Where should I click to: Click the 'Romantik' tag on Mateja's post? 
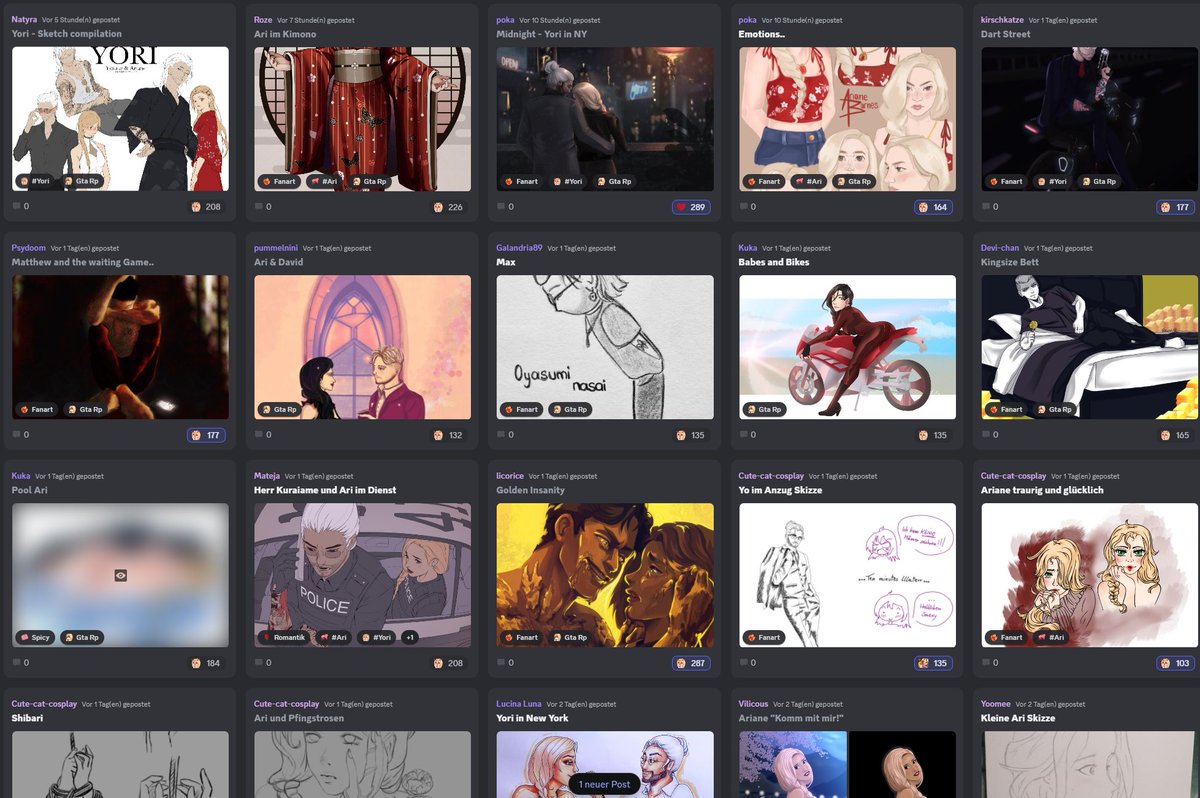(x=284, y=637)
